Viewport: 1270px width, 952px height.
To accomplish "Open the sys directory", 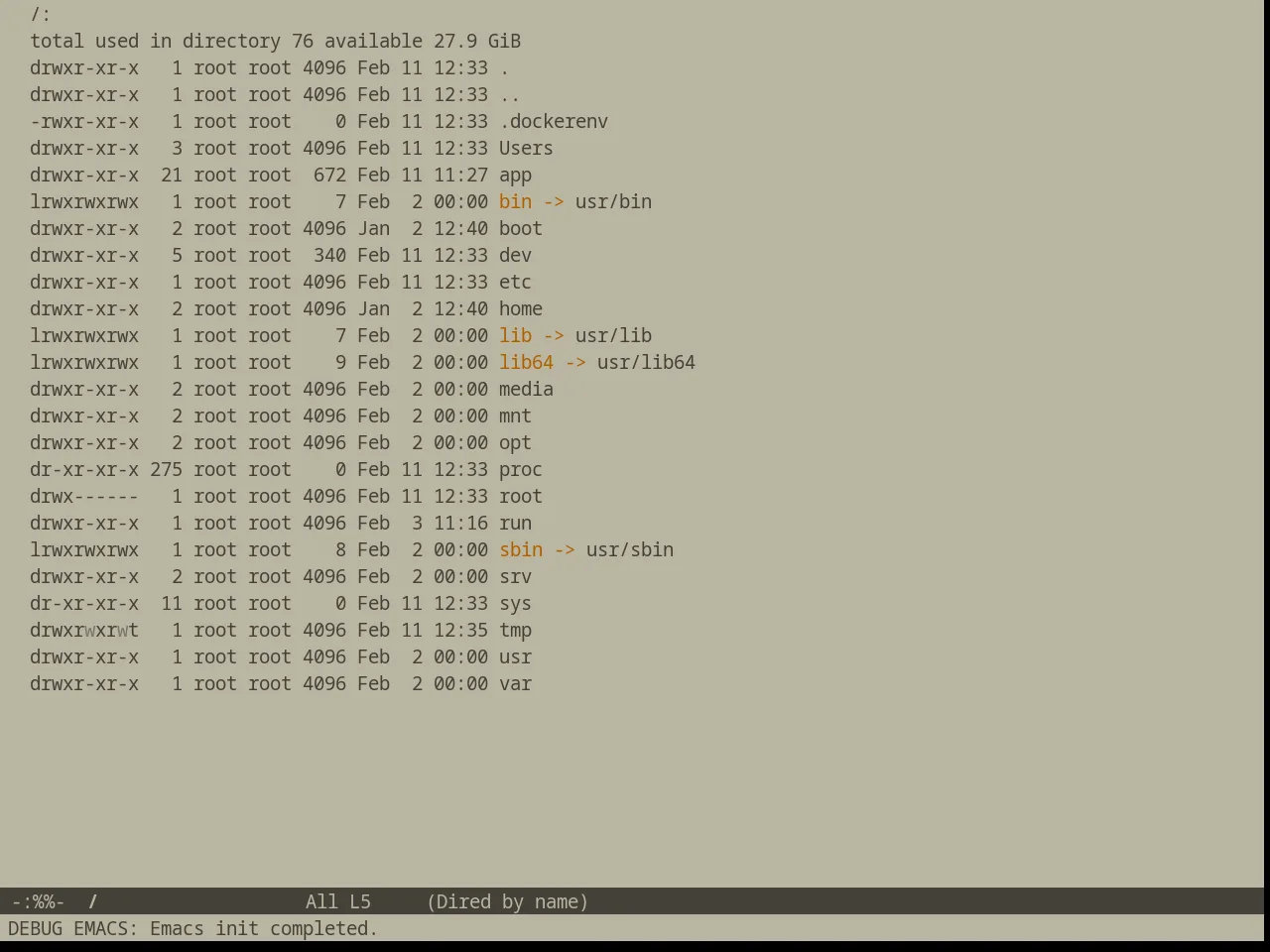I will pyautogui.click(x=515, y=603).
